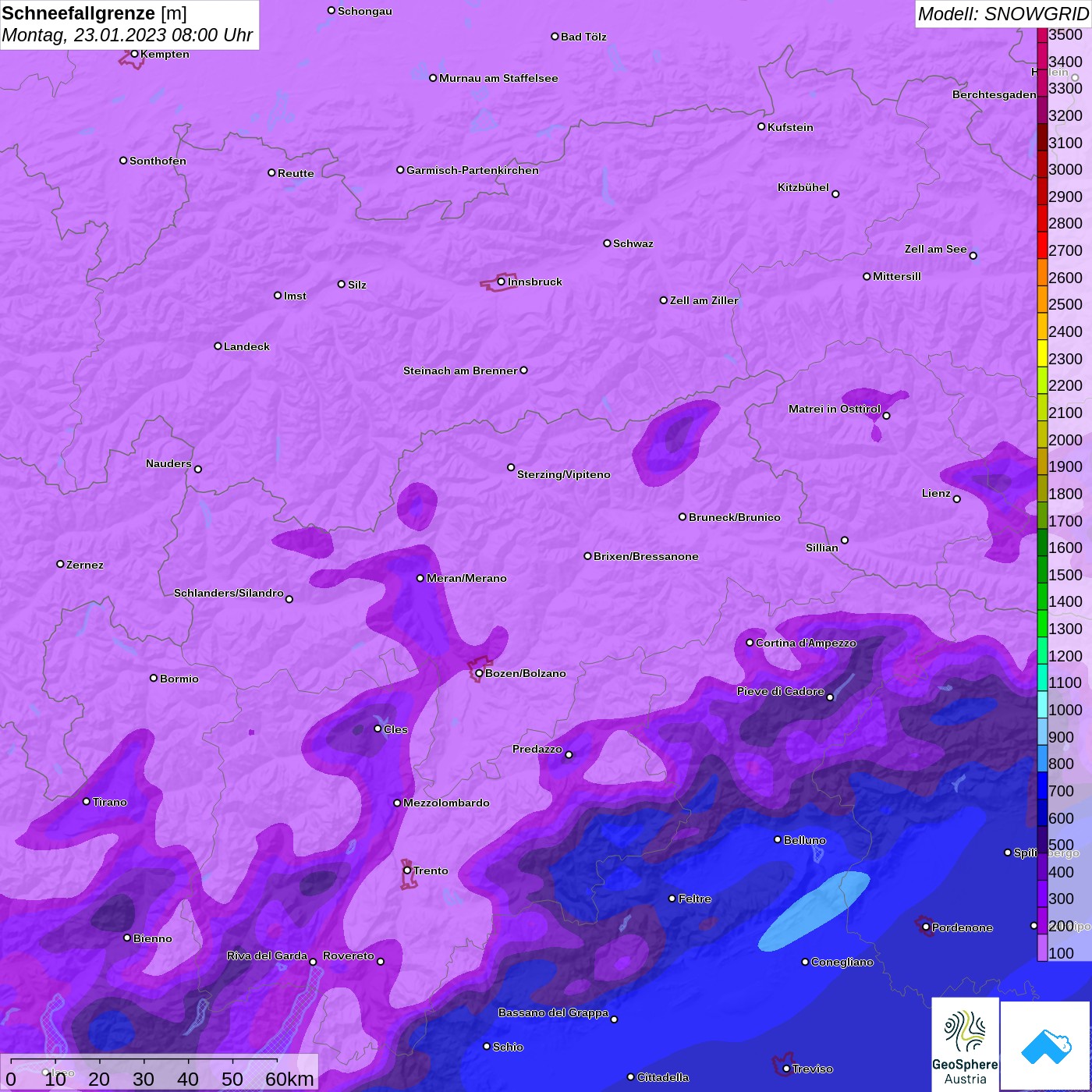1092x1092 pixels.
Task: Click the Bormio location dot
Action: (x=154, y=678)
